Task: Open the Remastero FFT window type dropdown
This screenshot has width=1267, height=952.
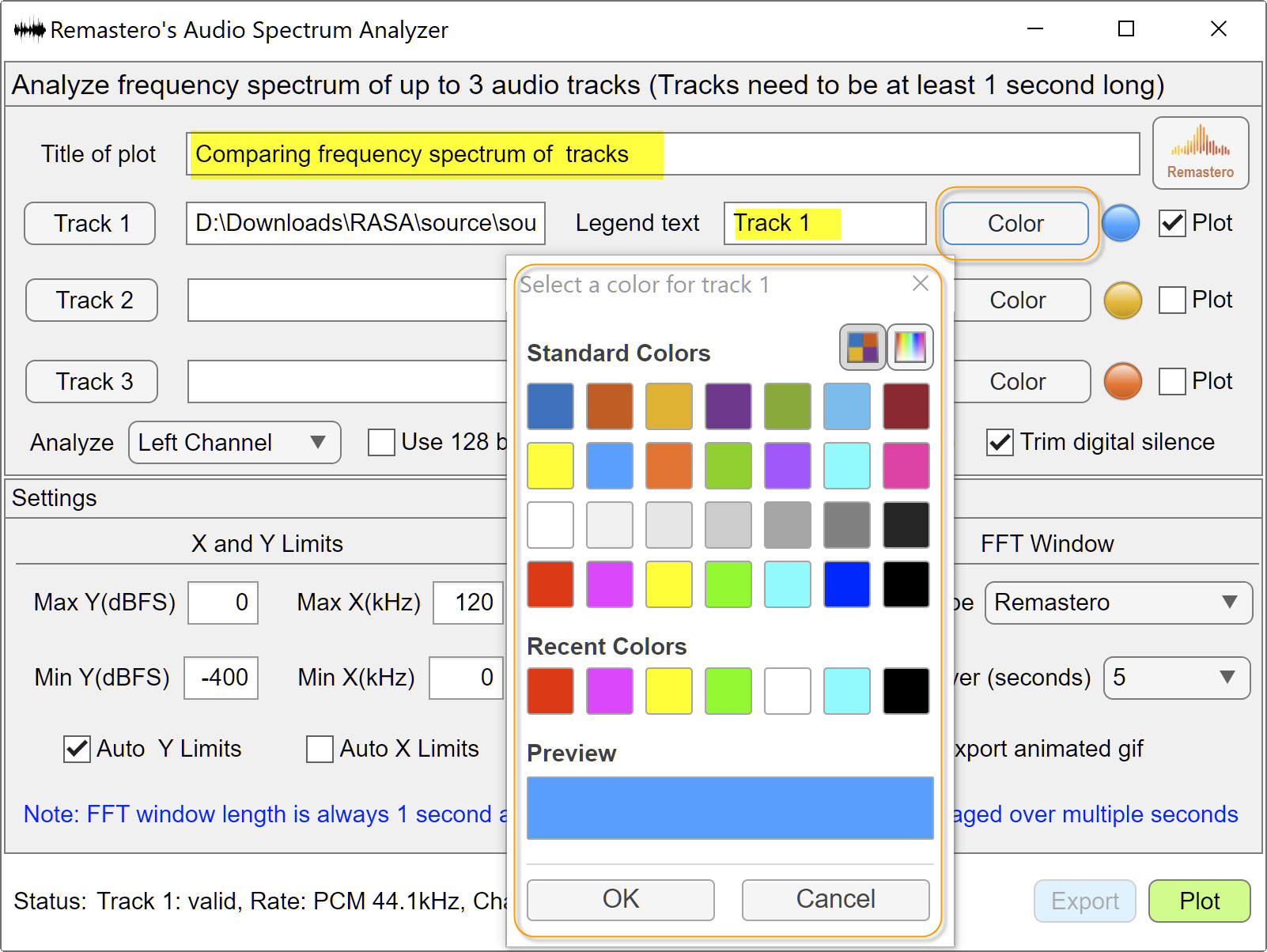Action: click(x=1118, y=603)
